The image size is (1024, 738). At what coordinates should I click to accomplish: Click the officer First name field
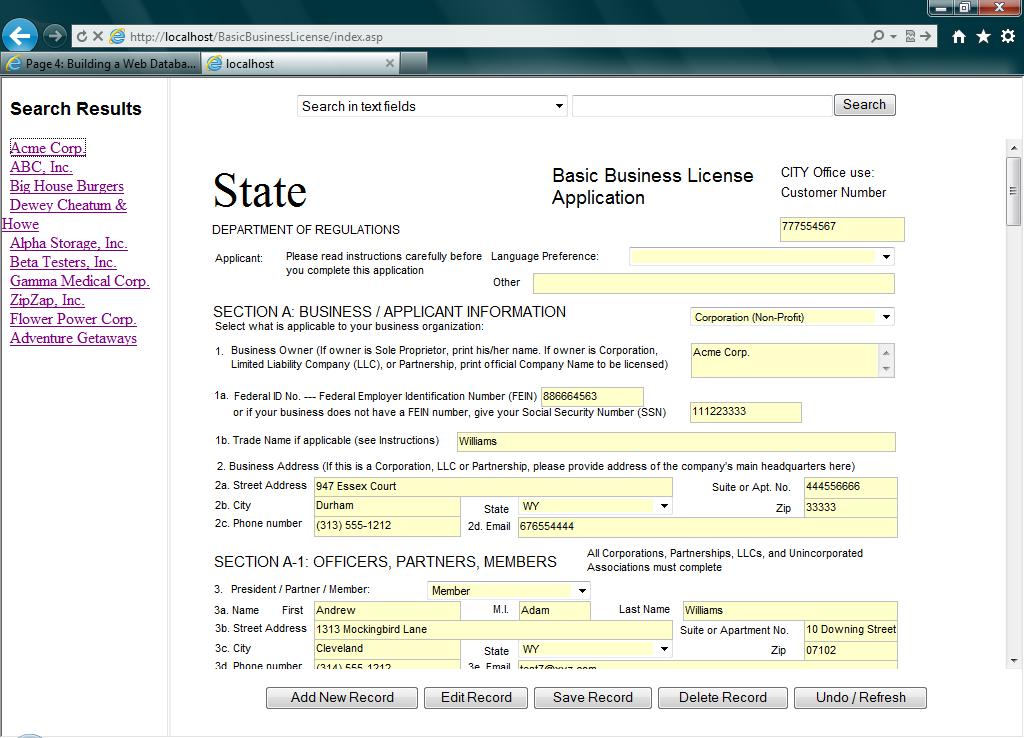click(387, 611)
